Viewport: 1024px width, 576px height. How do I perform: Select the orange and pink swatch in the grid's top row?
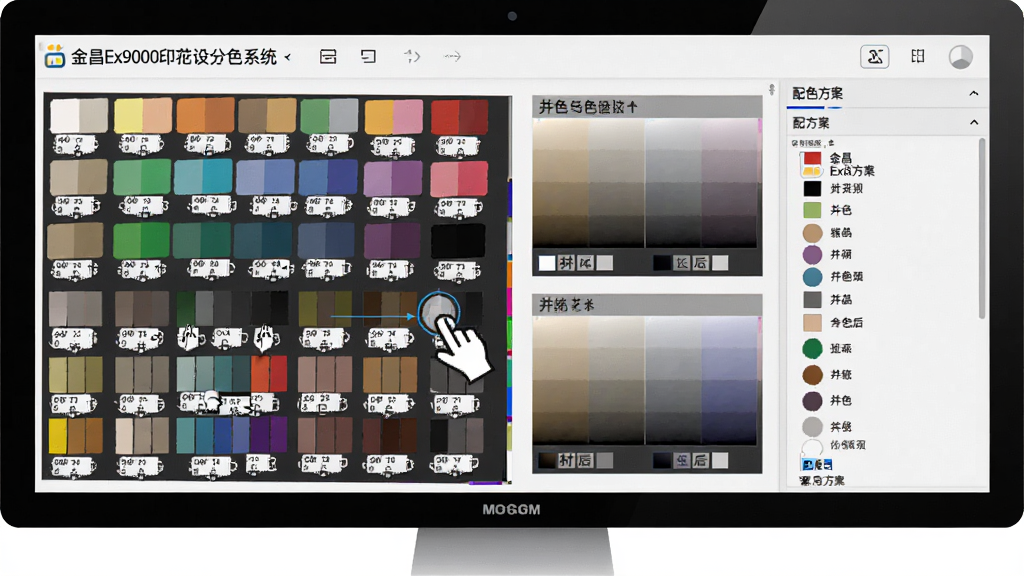(394, 118)
